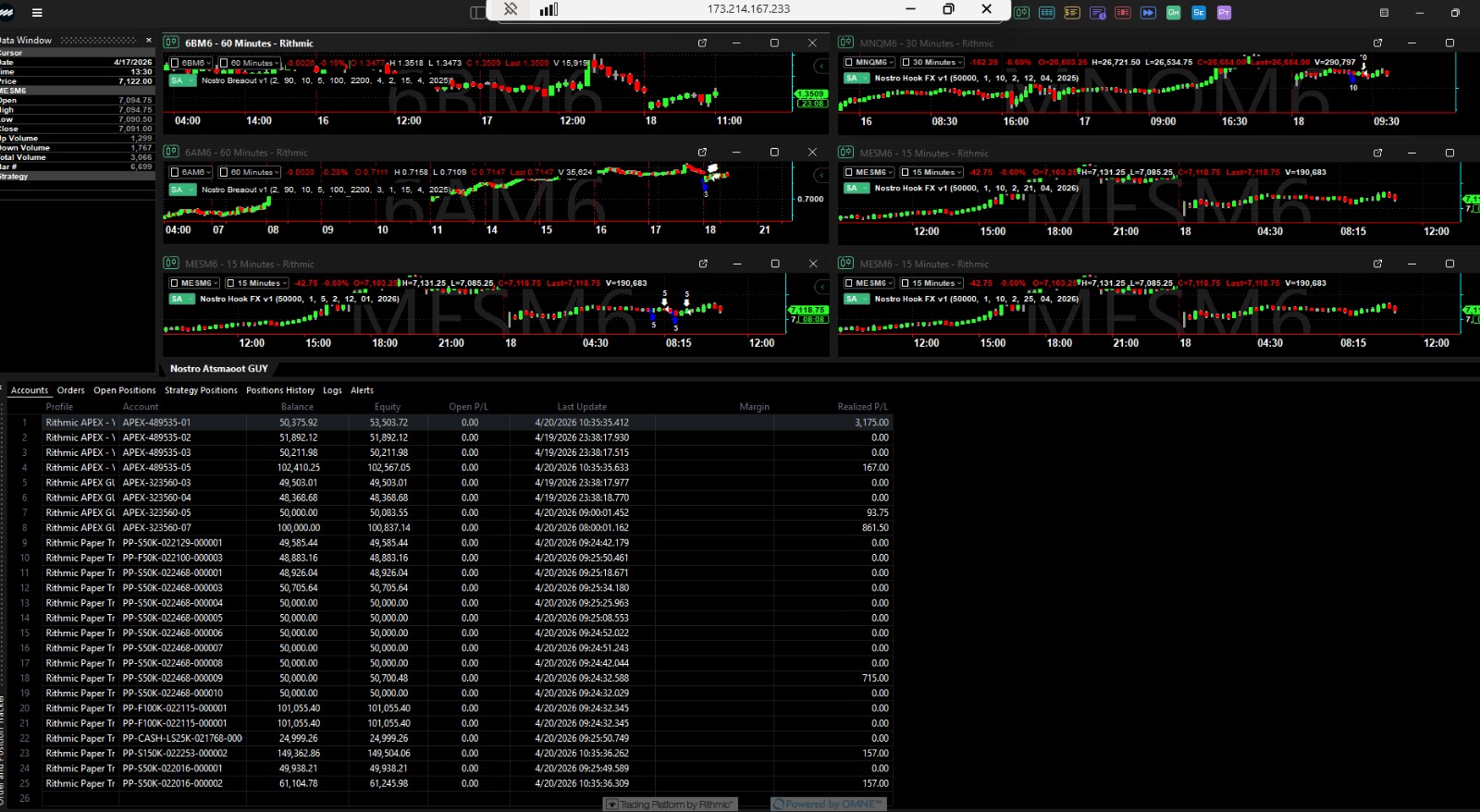
Task: Switch to the Logs tab
Action: click(x=332, y=390)
